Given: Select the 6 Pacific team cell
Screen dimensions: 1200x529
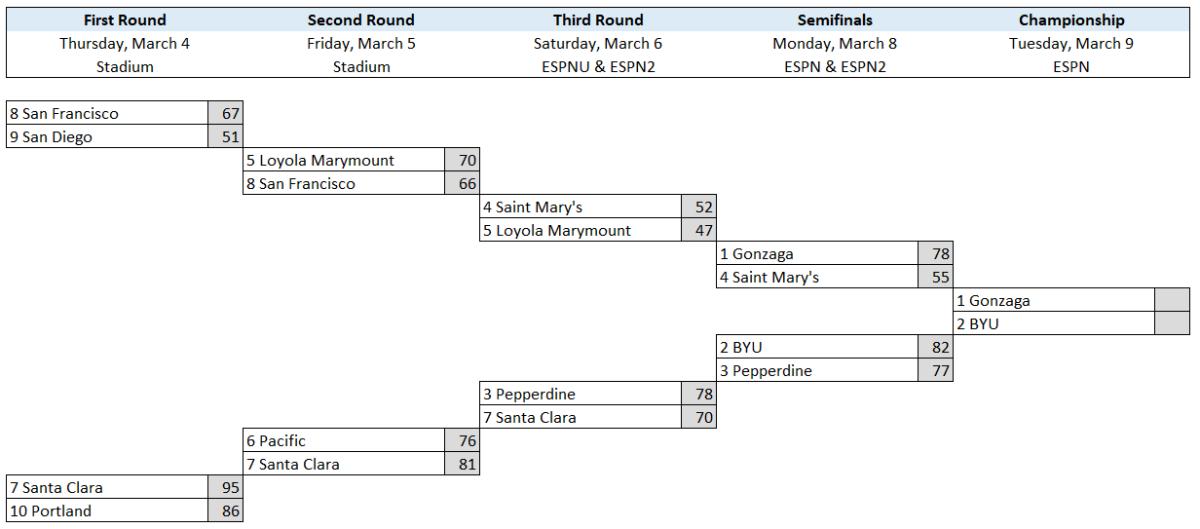Looking at the screenshot, I should [342, 441].
